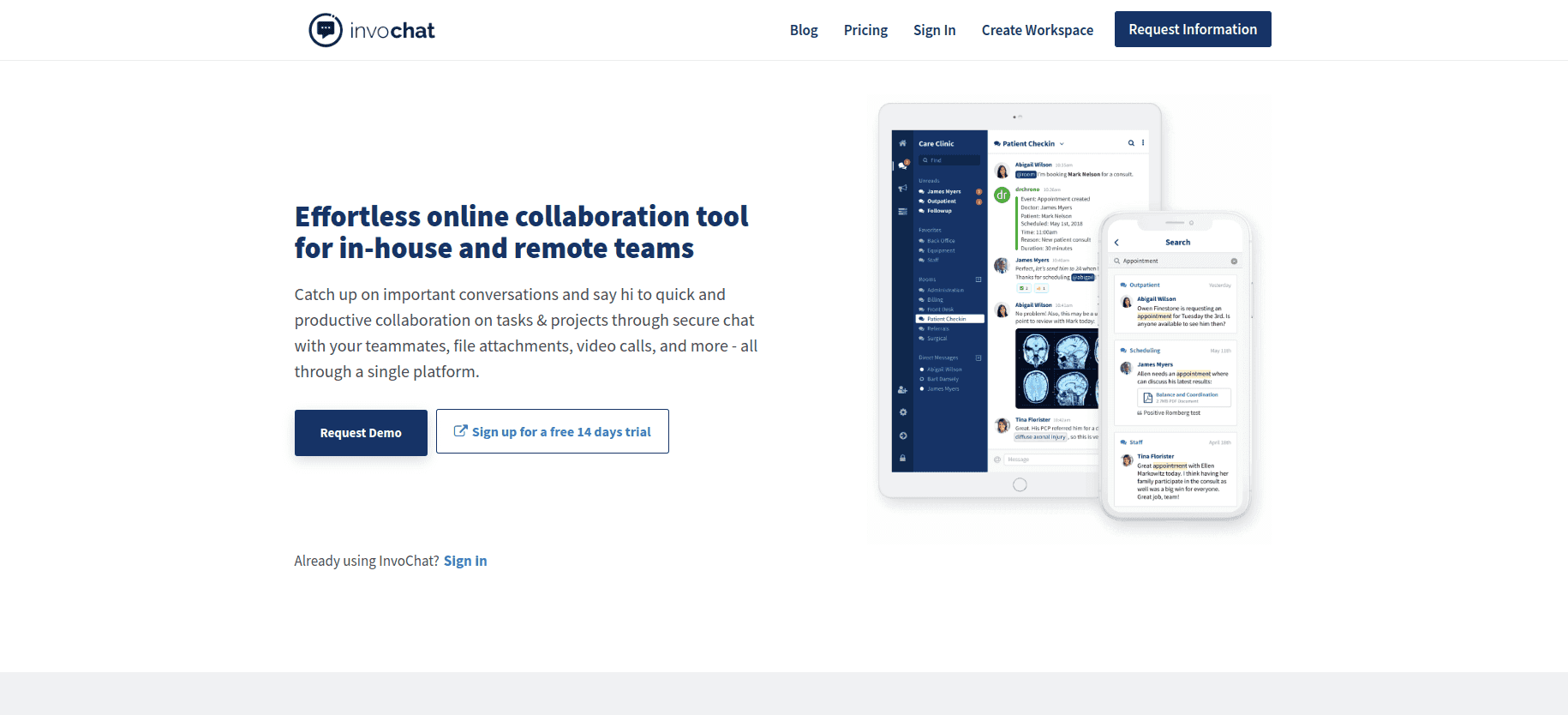Go to the Pricing page

pyautogui.click(x=865, y=30)
